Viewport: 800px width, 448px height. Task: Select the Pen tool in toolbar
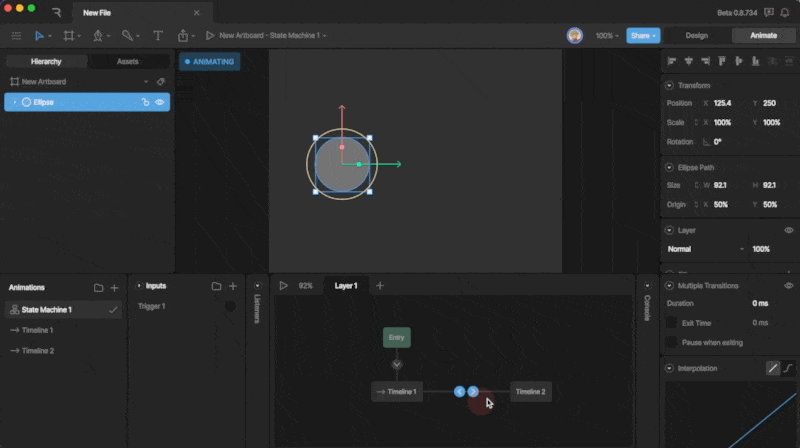pyautogui.click(x=97, y=35)
